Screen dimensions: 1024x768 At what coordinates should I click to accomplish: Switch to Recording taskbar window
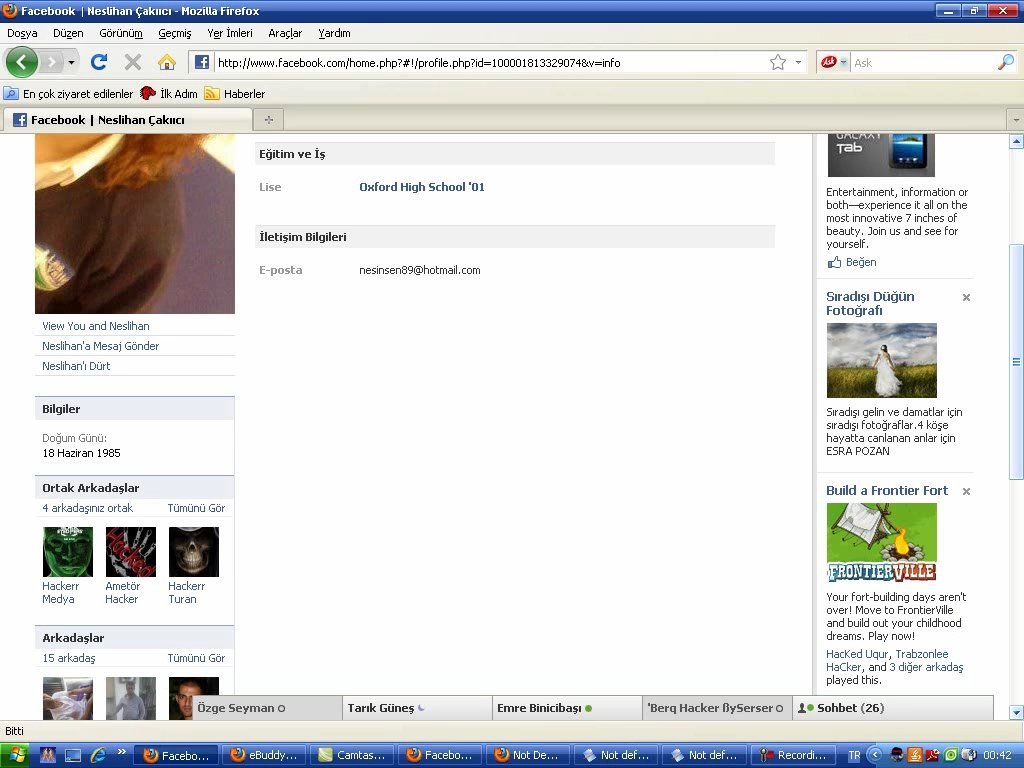click(x=793, y=755)
